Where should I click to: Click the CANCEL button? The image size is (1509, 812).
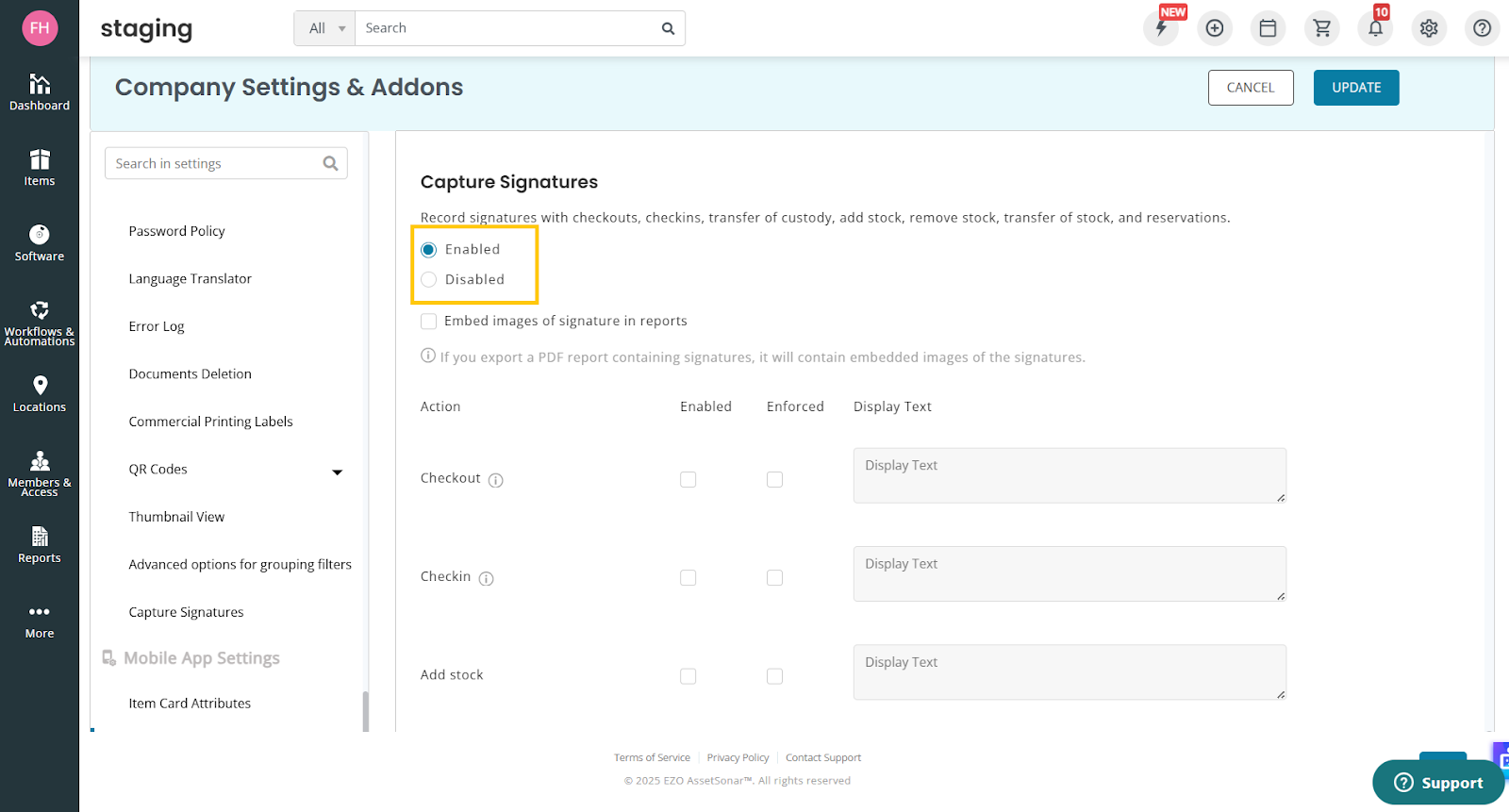pyautogui.click(x=1251, y=88)
